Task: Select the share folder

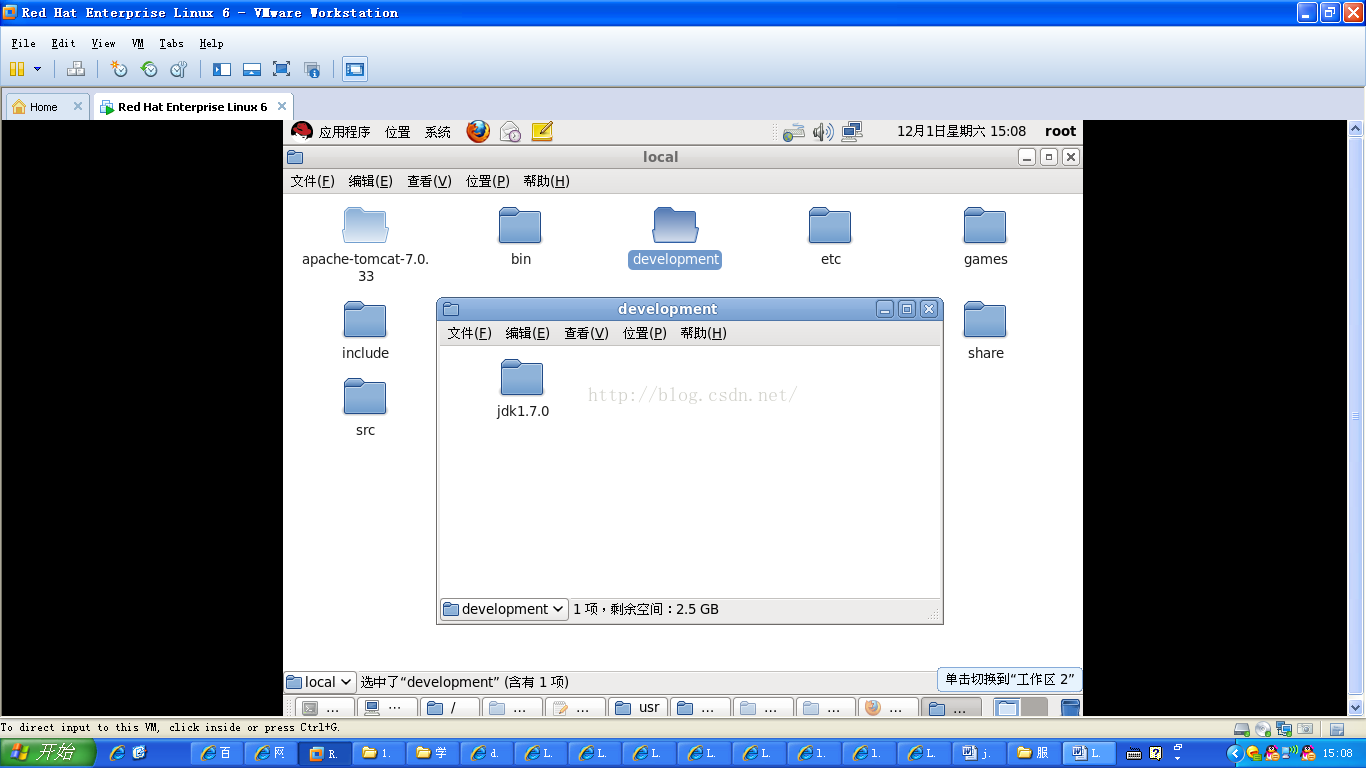Action: [x=985, y=330]
